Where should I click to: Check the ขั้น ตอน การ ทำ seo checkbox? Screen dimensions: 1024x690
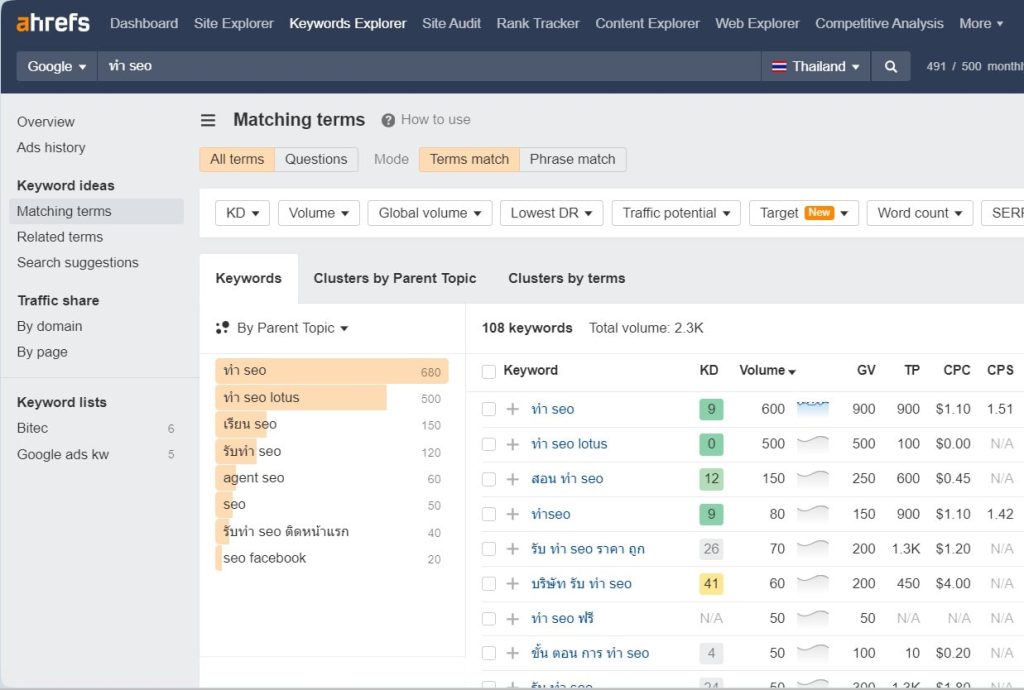tap(488, 653)
